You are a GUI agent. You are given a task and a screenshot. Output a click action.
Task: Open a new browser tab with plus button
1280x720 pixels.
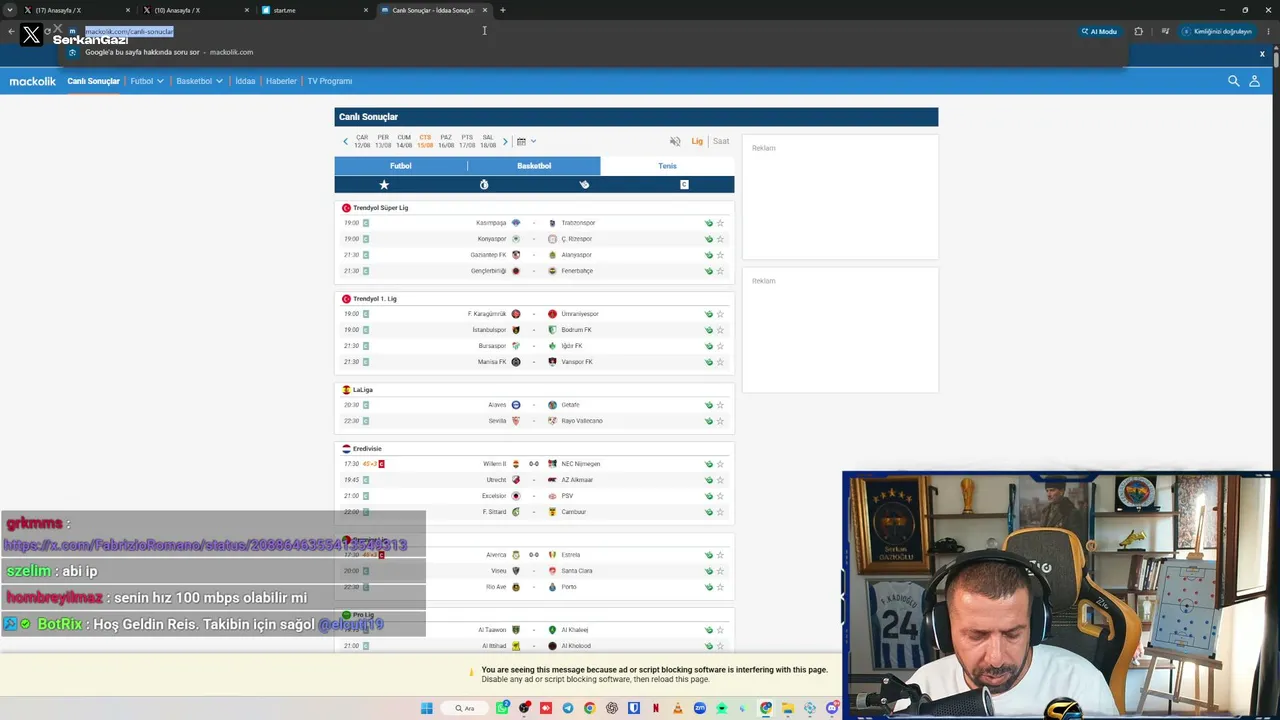click(x=502, y=10)
